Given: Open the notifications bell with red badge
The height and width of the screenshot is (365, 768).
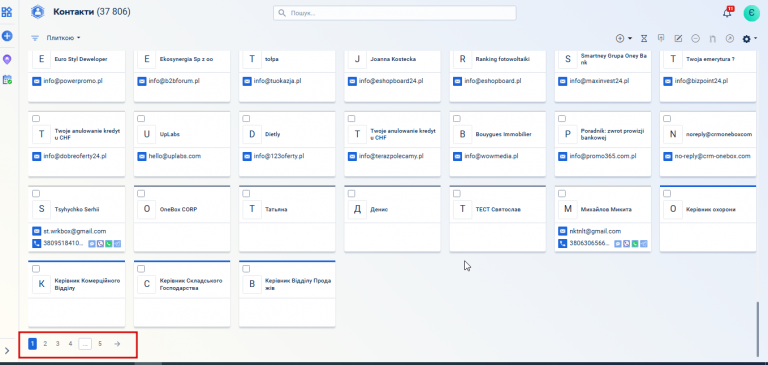Looking at the screenshot, I should 727,12.
